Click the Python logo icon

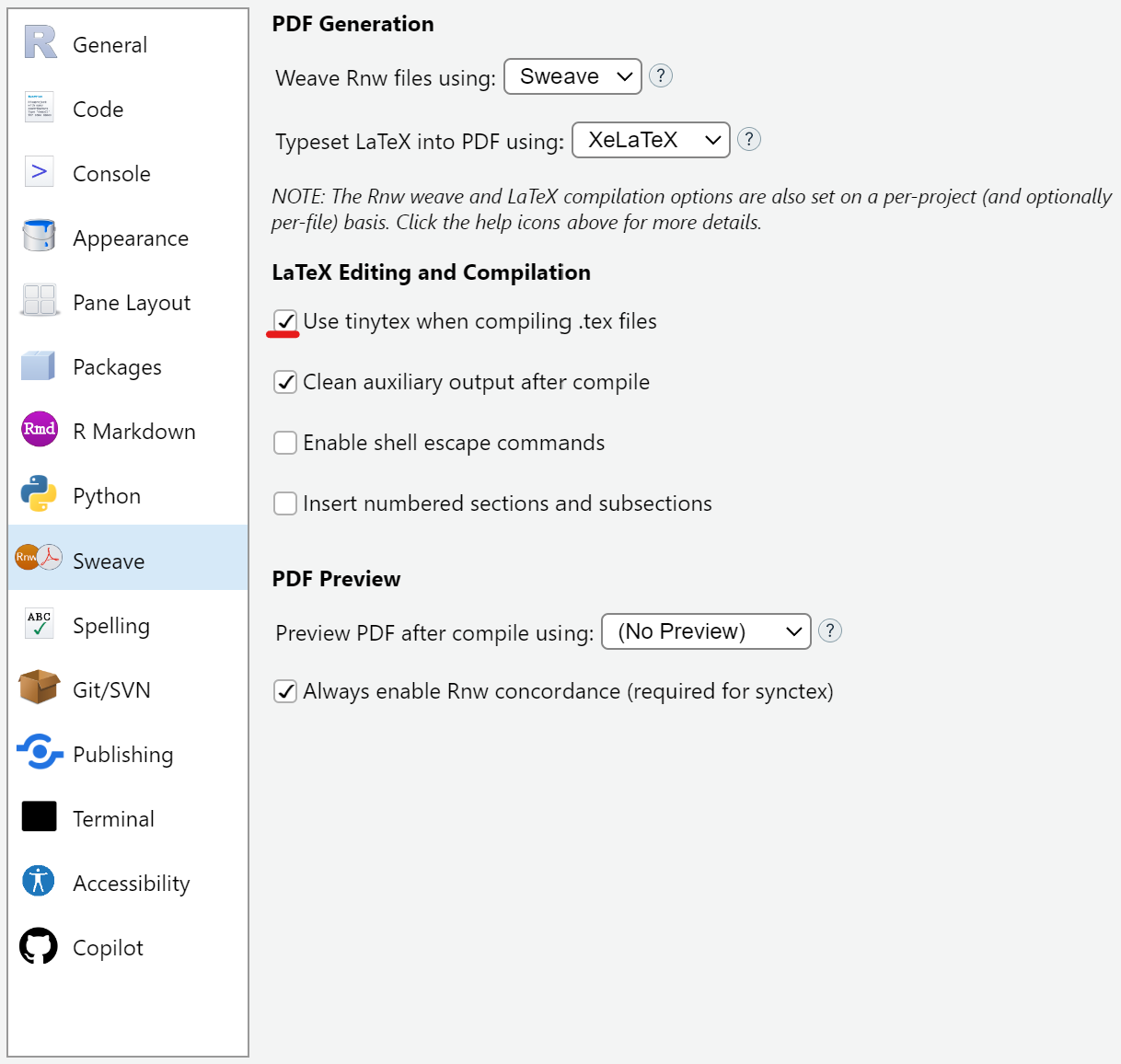40,494
